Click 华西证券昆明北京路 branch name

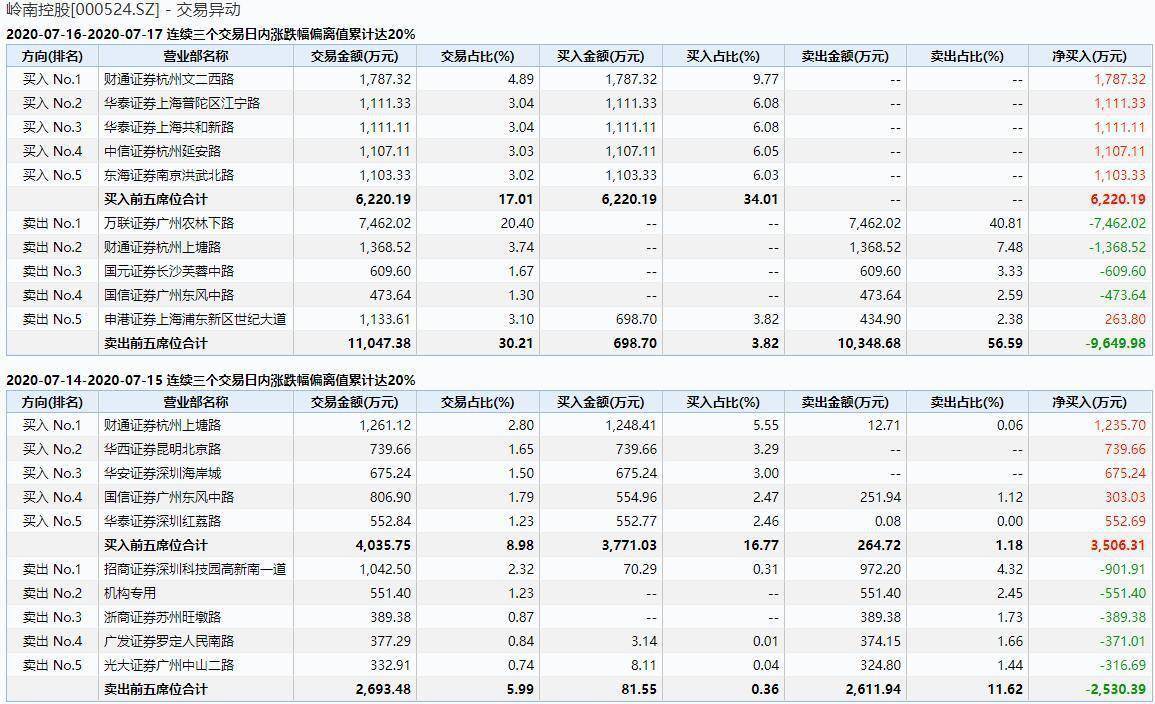point(162,449)
